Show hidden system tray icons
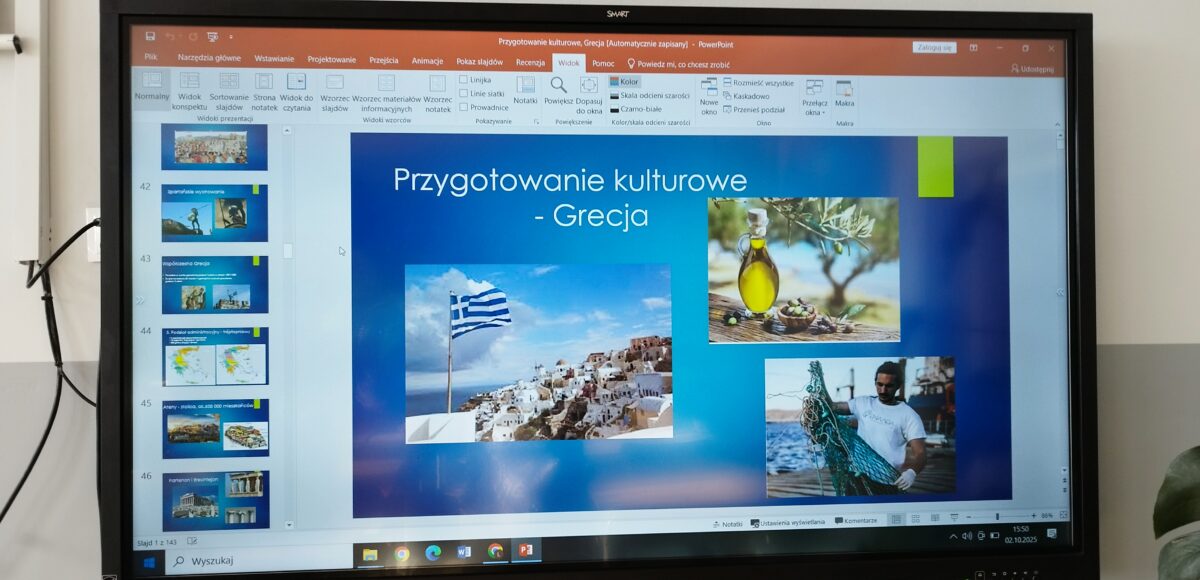This screenshot has width=1200, height=580. pyautogui.click(x=953, y=537)
